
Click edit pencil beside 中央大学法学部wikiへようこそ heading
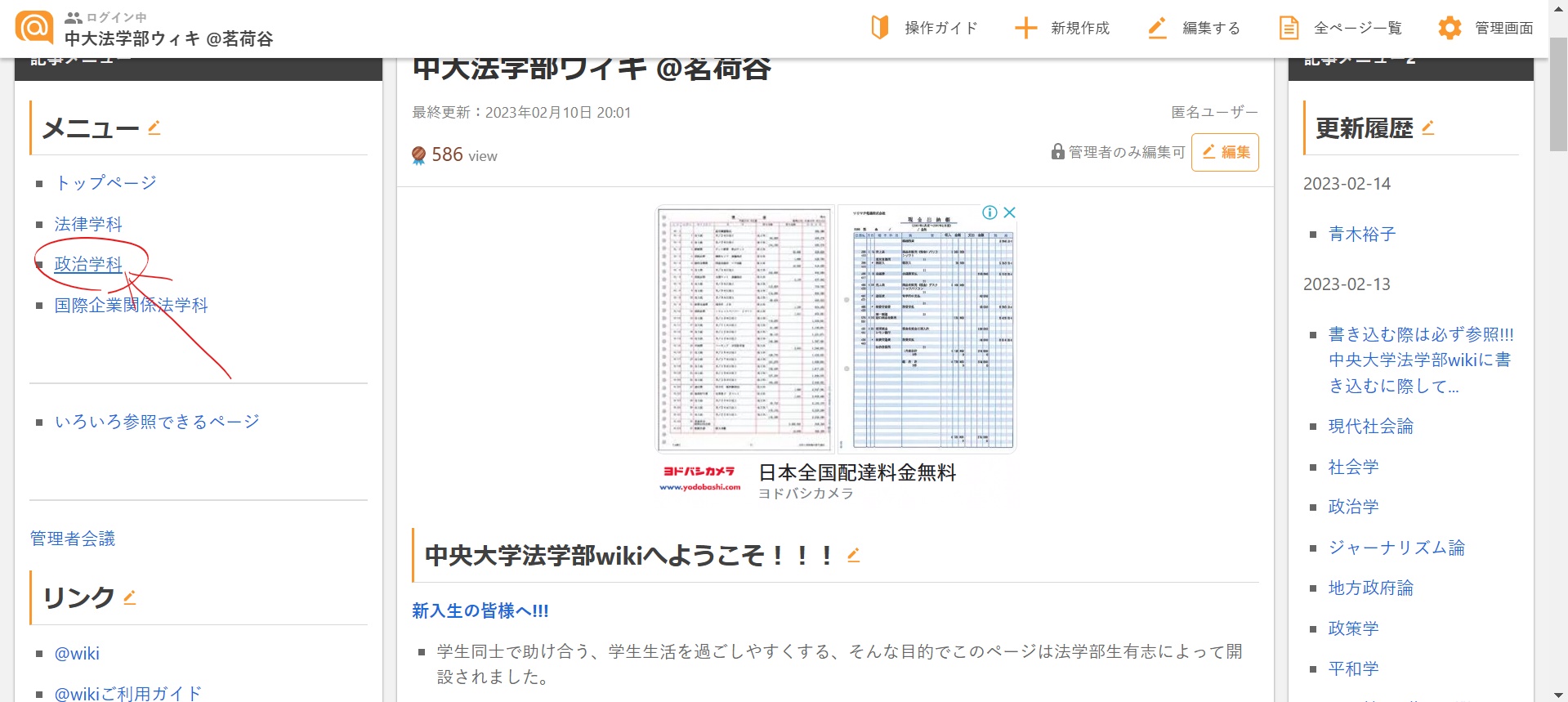[x=853, y=555]
